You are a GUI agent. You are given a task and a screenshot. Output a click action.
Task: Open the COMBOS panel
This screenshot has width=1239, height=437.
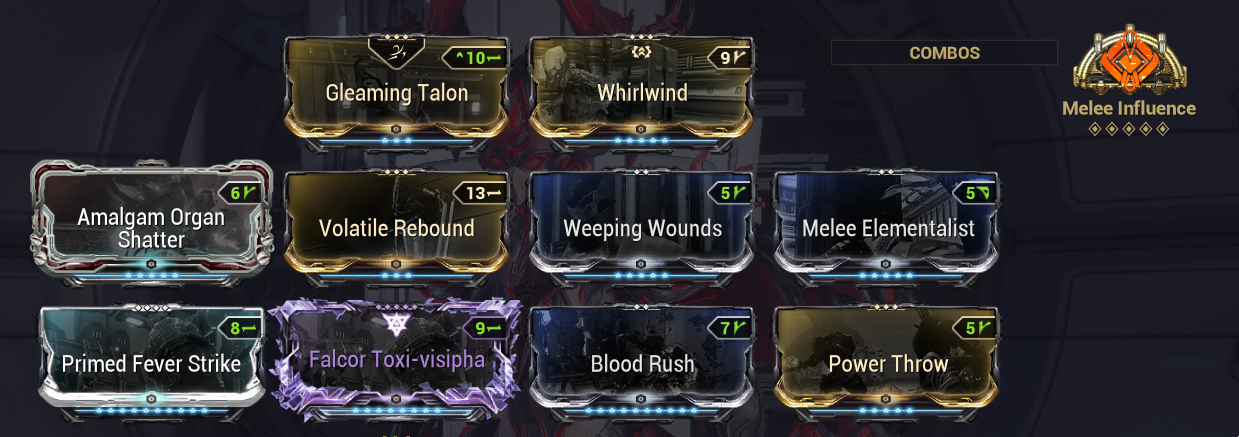point(944,53)
